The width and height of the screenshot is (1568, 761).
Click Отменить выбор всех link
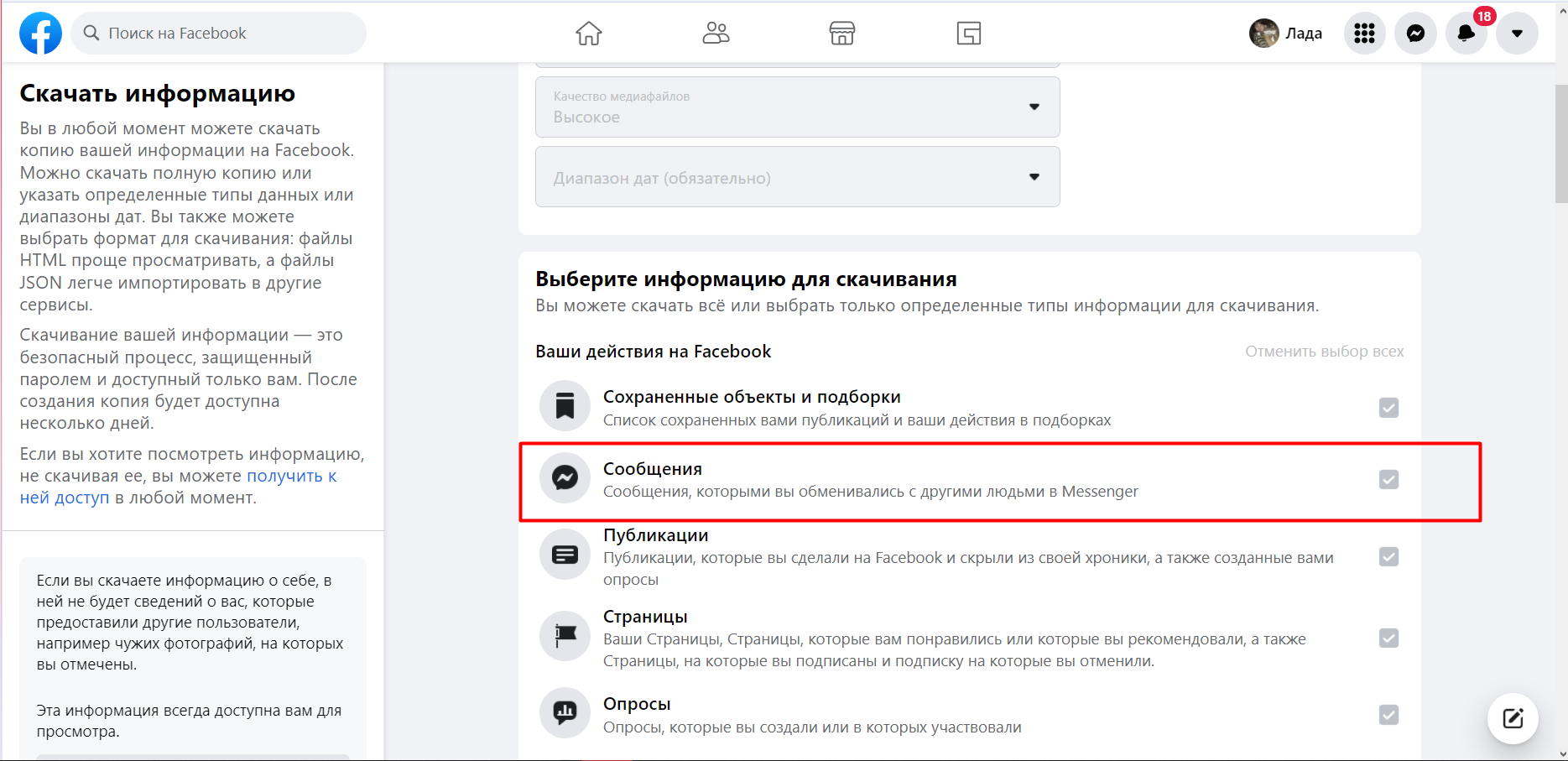point(1324,352)
